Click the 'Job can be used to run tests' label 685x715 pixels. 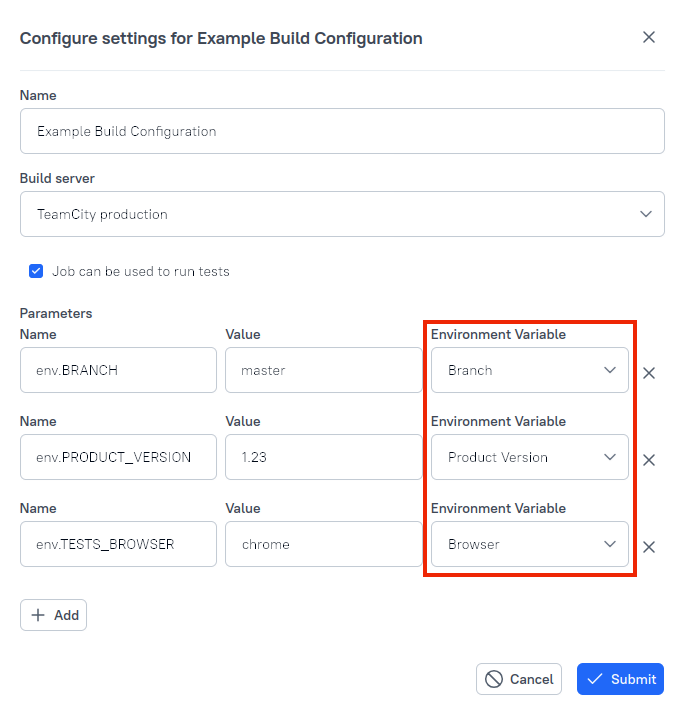coord(140,271)
